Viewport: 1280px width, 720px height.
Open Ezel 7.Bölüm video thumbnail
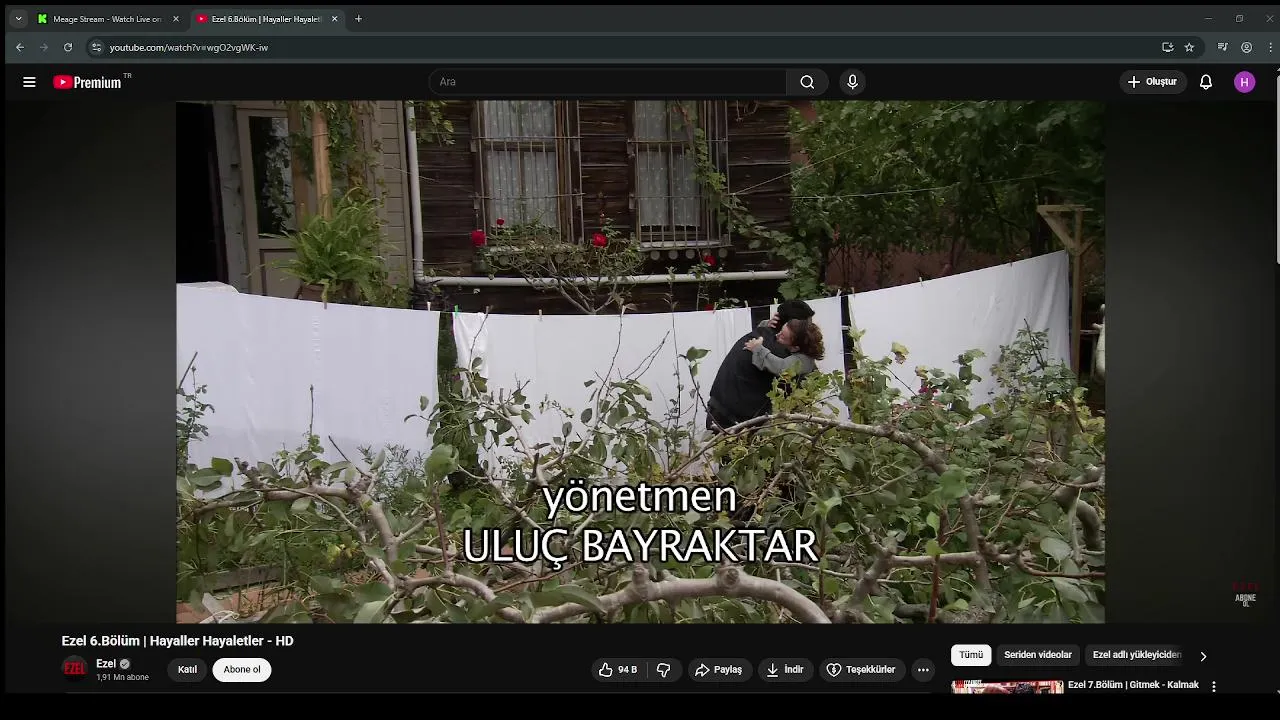(x=1007, y=687)
